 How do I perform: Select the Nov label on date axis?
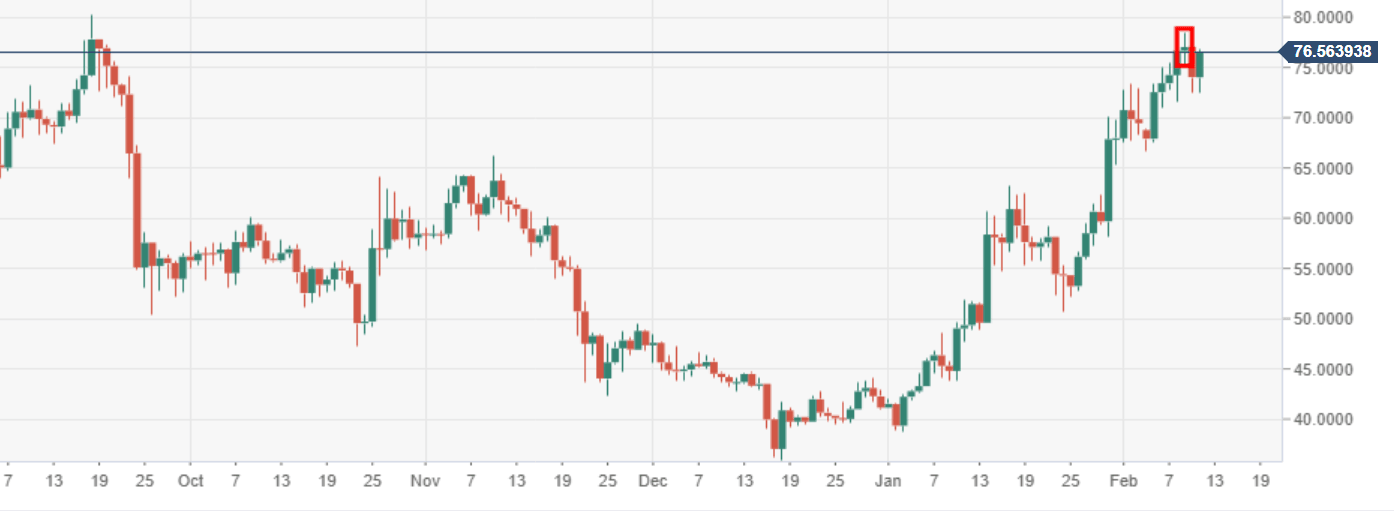coord(425,481)
